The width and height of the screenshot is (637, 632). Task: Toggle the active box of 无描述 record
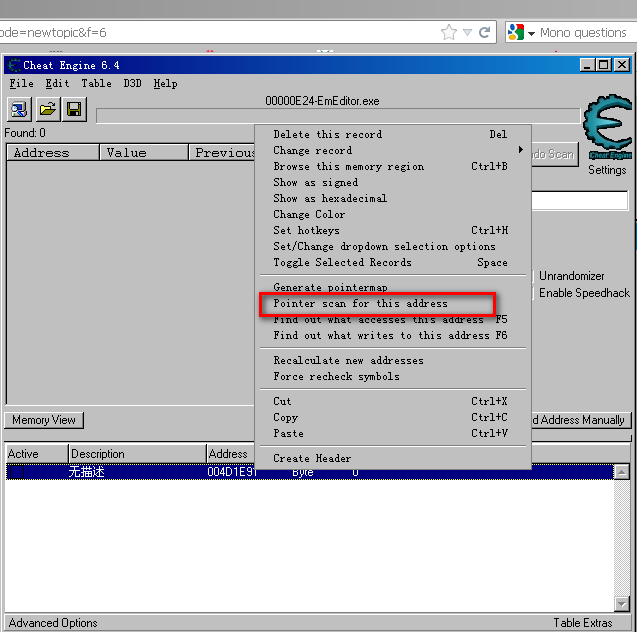(17, 472)
